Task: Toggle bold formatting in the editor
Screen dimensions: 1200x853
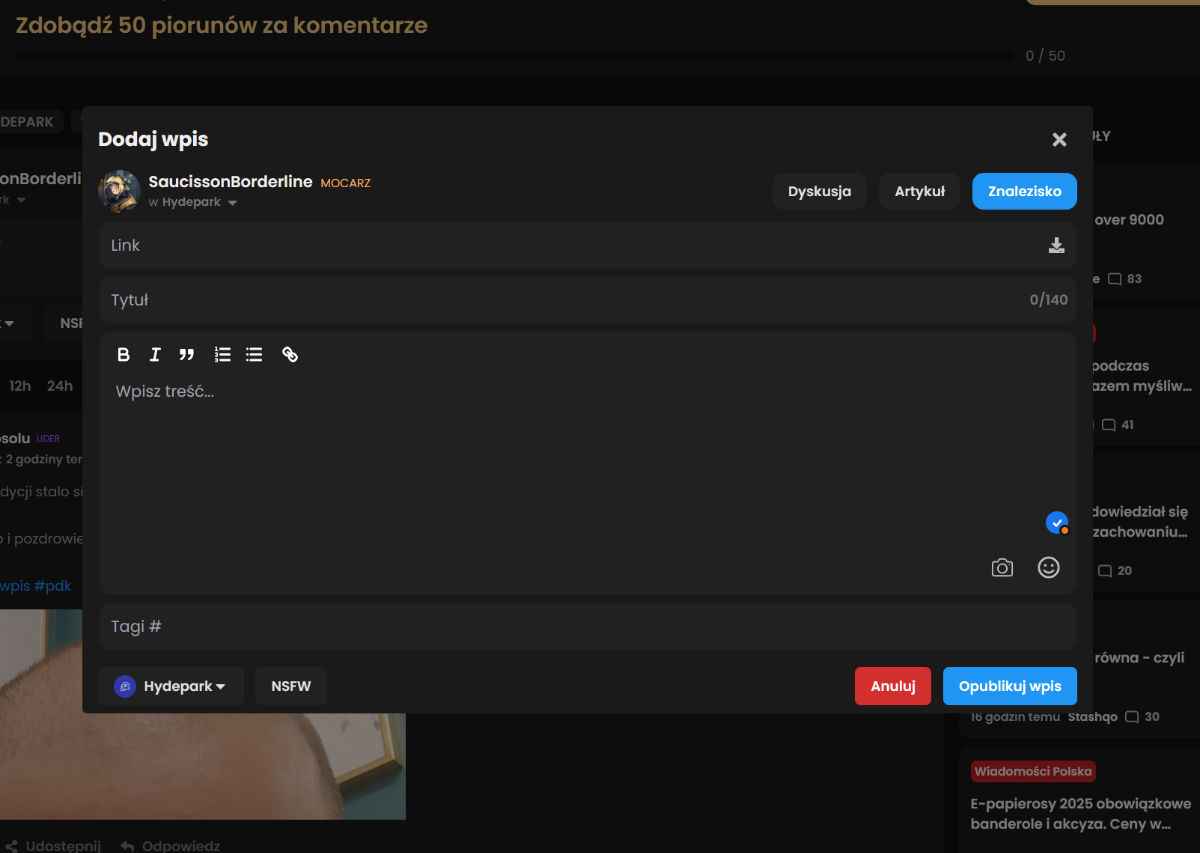Action: (x=124, y=354)
